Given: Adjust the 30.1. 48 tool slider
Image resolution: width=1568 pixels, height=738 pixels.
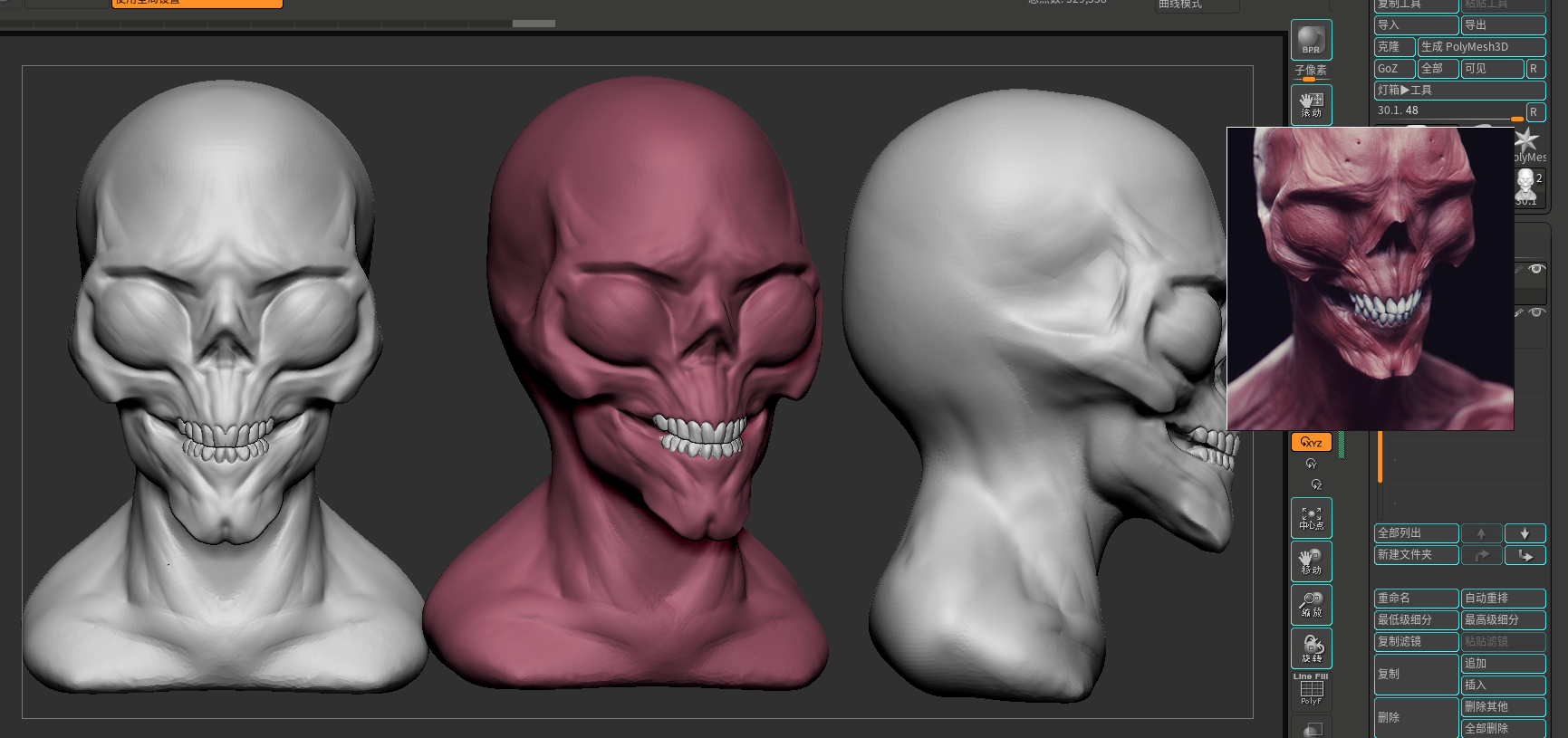Looking at the screenshot, I should point(1449,111).
